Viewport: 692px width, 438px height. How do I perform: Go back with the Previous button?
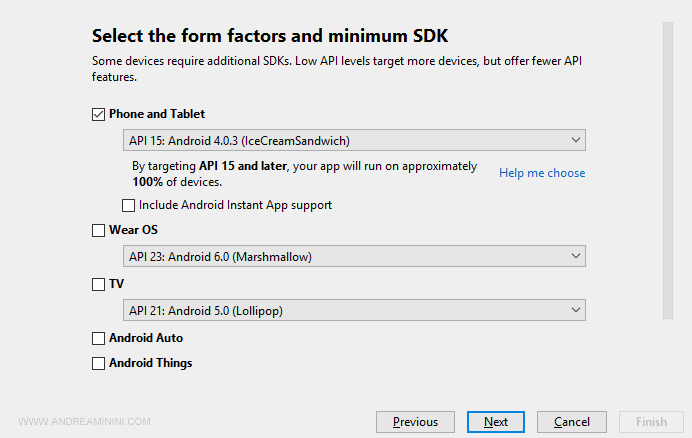pos(415,422)
